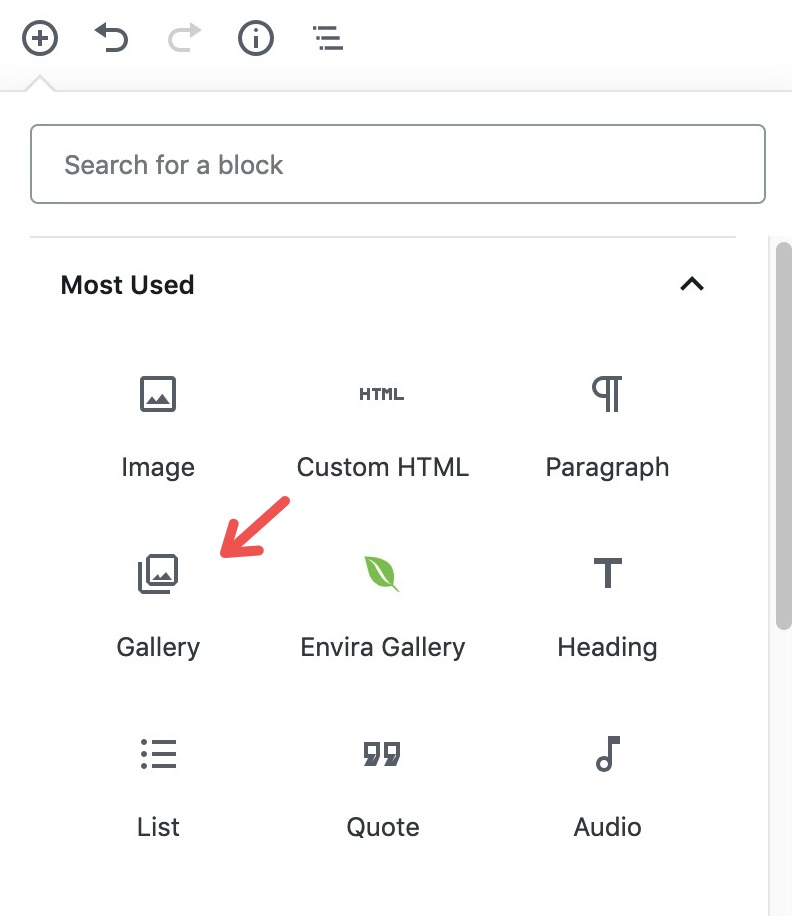Screen dimensions: 792x916
Task: Add a Paragraph block
Action: point(607,426)
